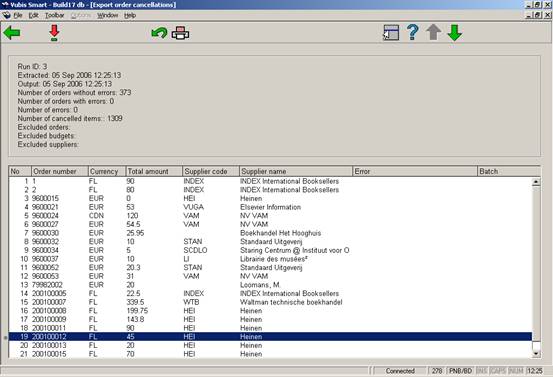
Task: Select order 200100011 row
Action: 270,328
